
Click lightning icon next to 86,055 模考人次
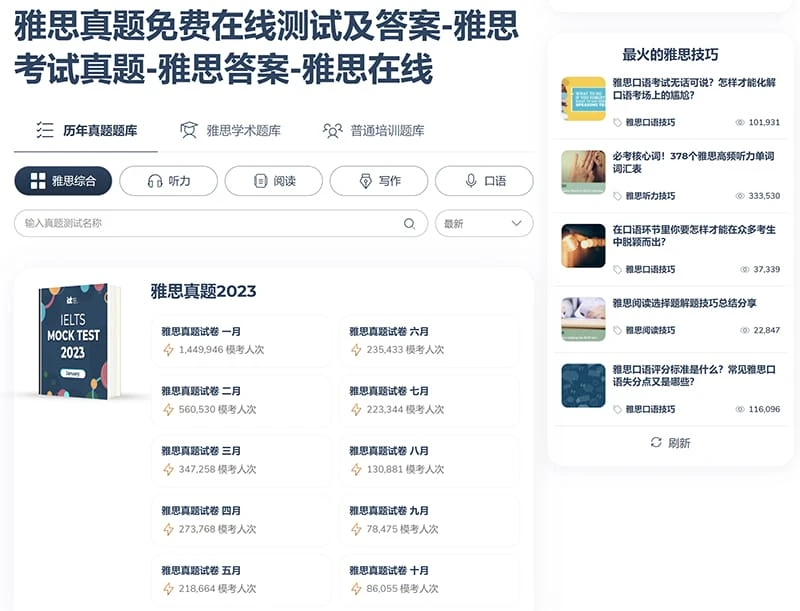(356, 589)
